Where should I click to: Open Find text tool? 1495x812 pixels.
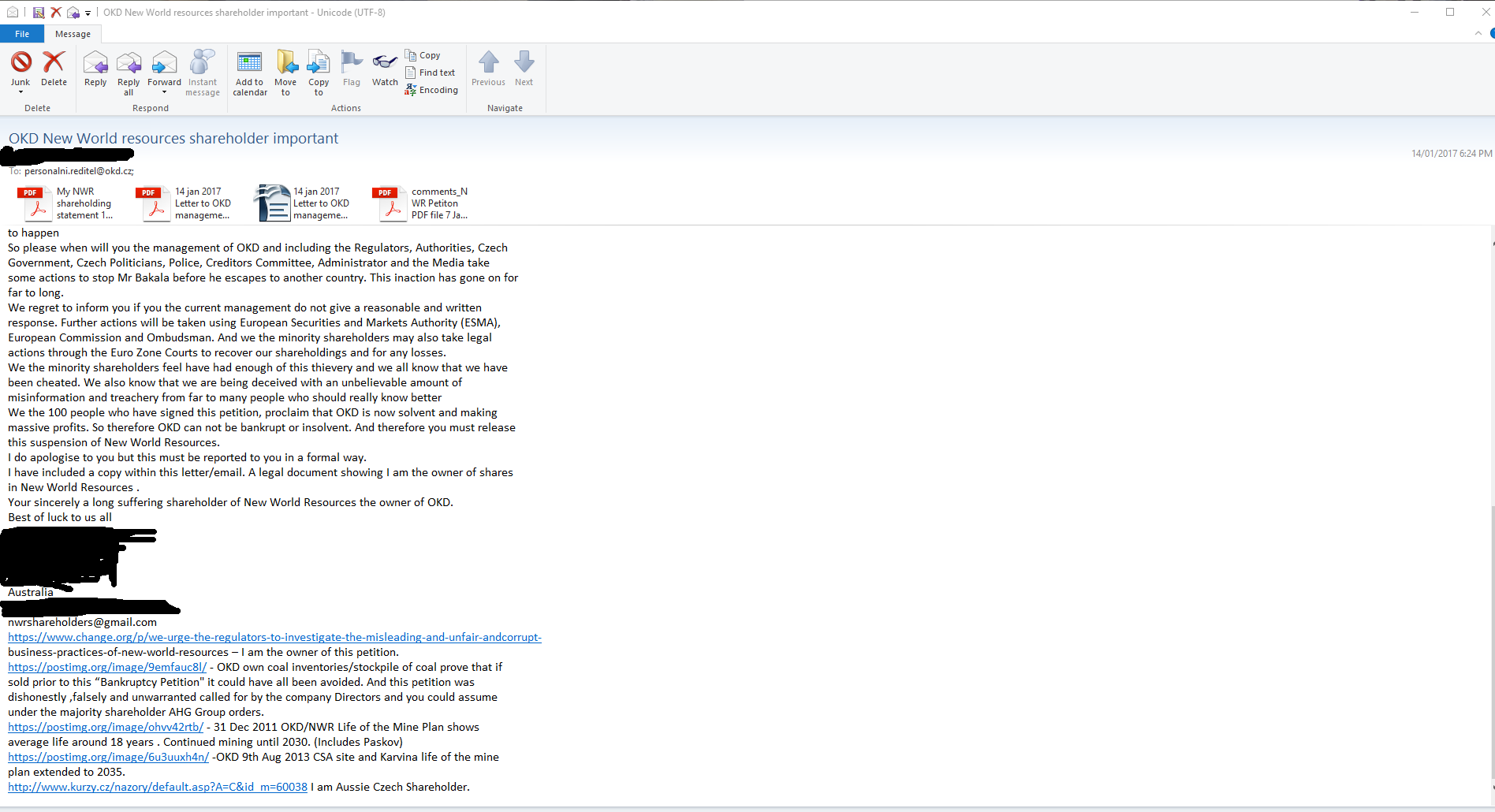pos(430,73)
